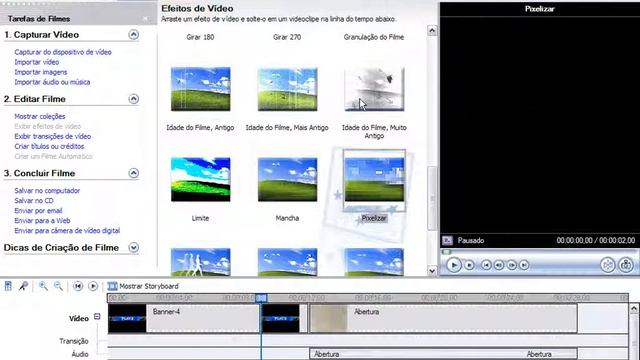The image size is (640, 360).
Task: Click Salvar no computador
Action: pyautogui.click(x=47, y=191)
